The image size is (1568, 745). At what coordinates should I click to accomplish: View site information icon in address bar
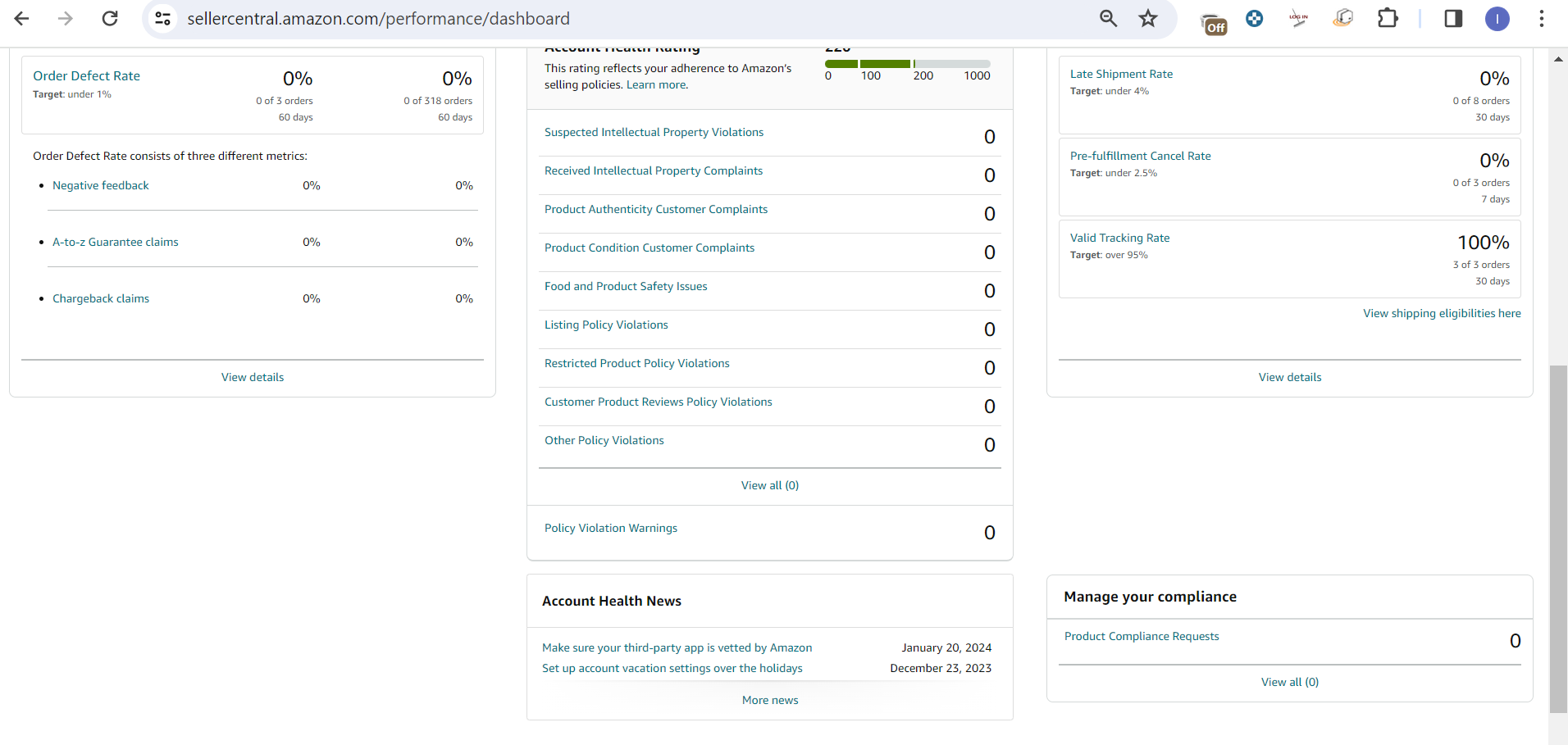tap(163, 18)
